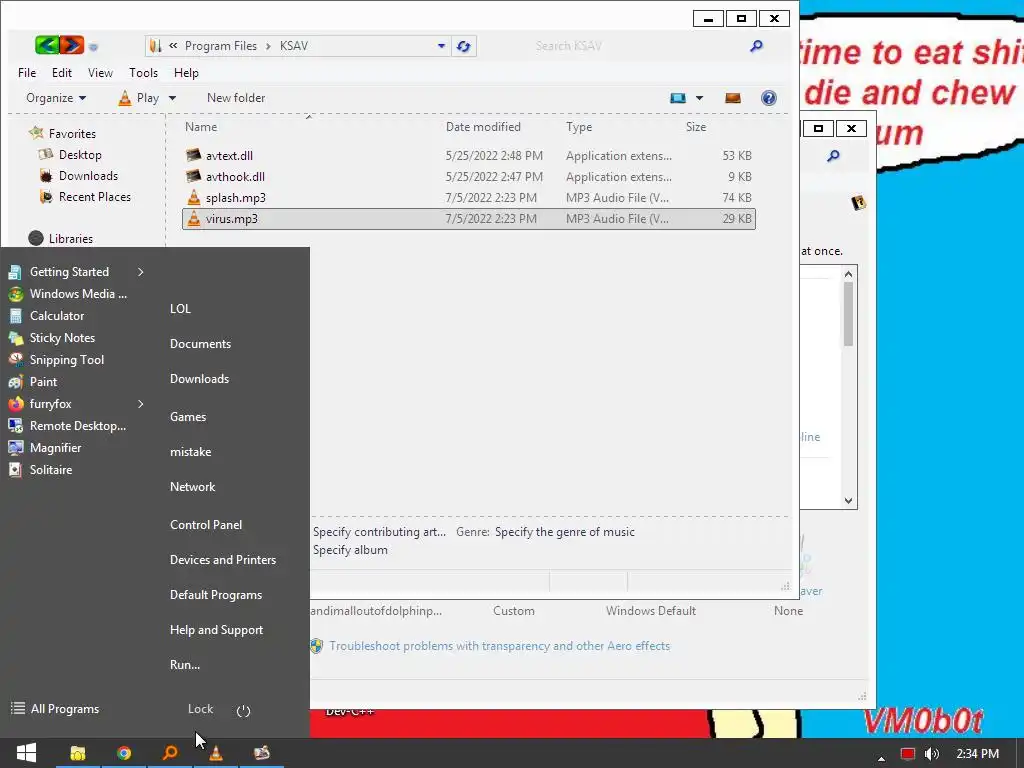Click the Help question mark icon
The height and width of the screenshot is (768, 1024).
pos(769,98)
